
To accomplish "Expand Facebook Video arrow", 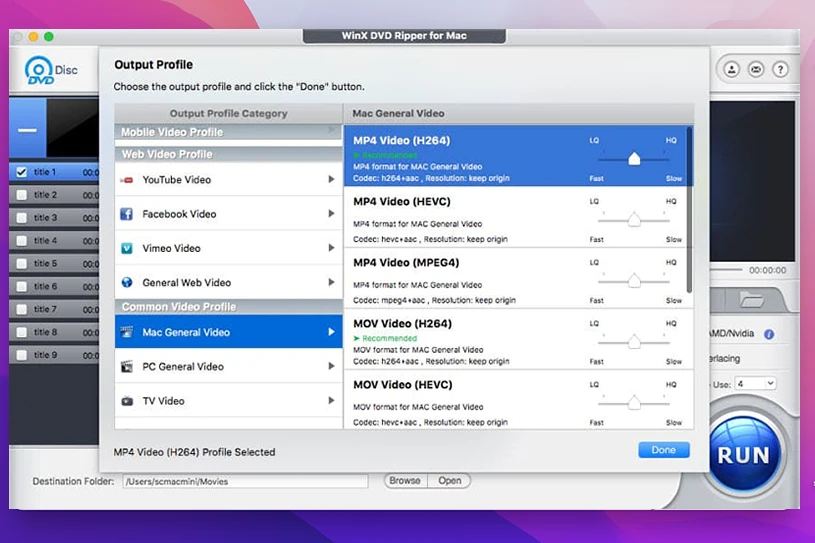I will tap(331, 214).
